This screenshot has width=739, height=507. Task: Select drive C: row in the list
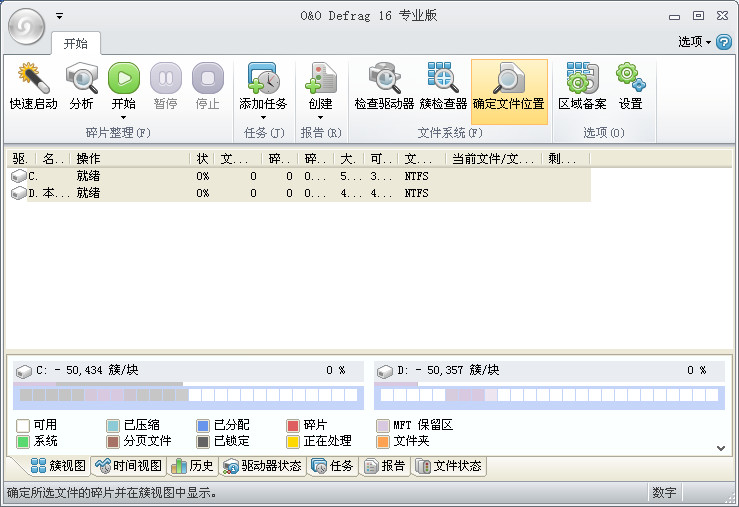coord(299,176)
